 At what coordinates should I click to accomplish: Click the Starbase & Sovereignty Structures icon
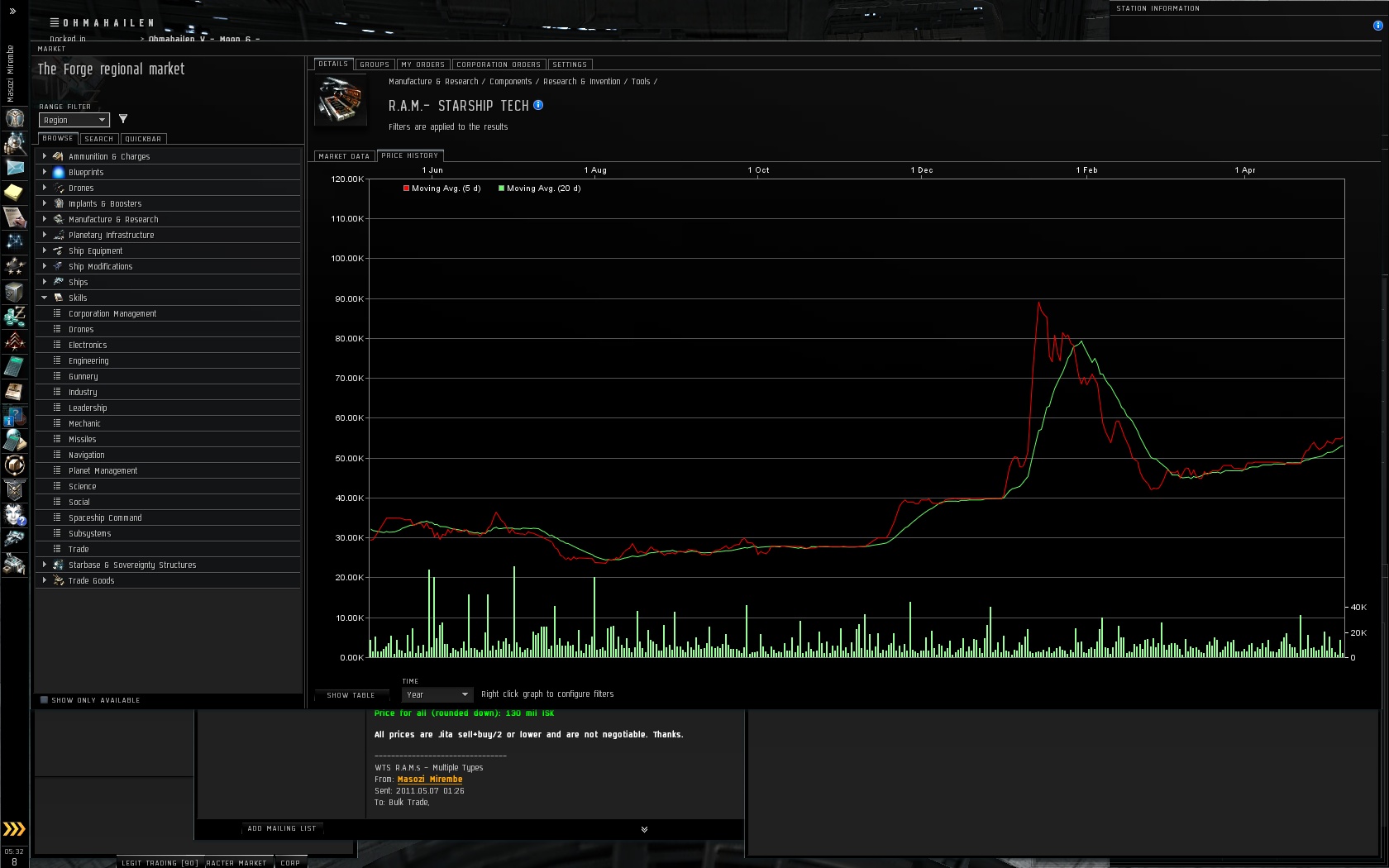click(x=59, y=565)
